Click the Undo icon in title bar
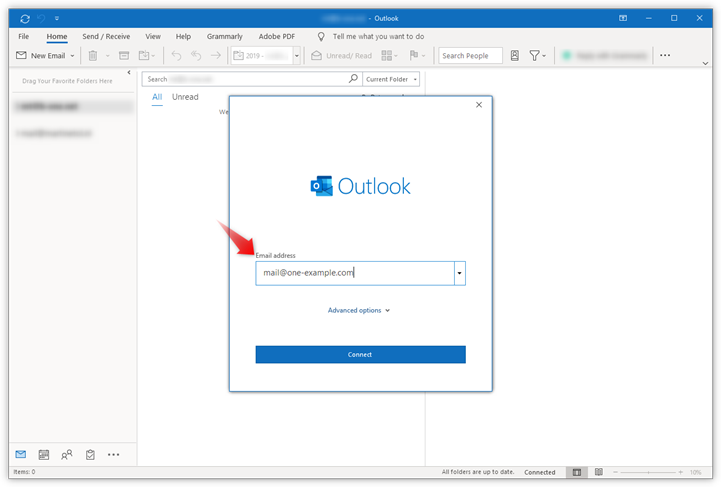 (41, 18)
